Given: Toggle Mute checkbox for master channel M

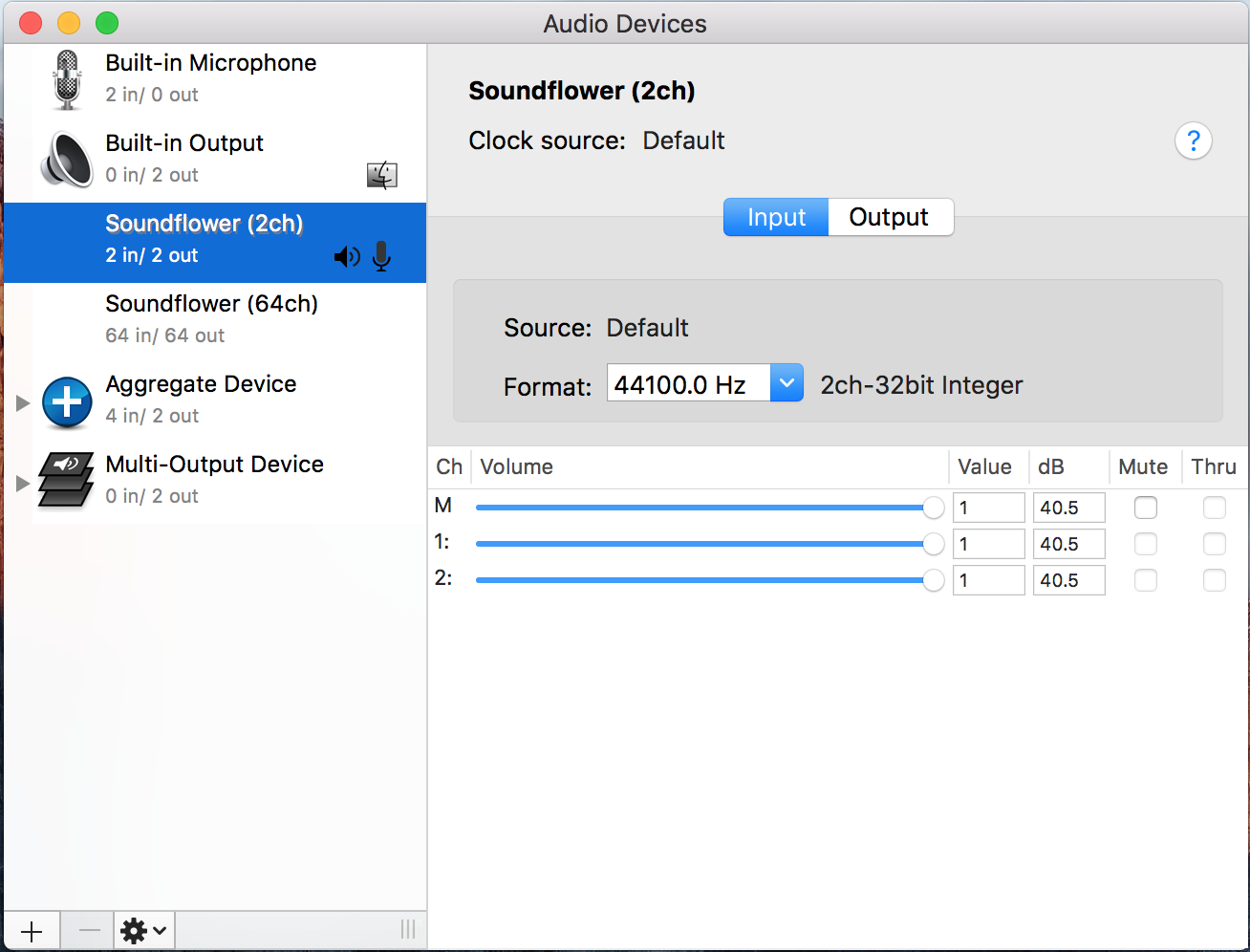Looking at the screenshot, I should (1145, 508).
